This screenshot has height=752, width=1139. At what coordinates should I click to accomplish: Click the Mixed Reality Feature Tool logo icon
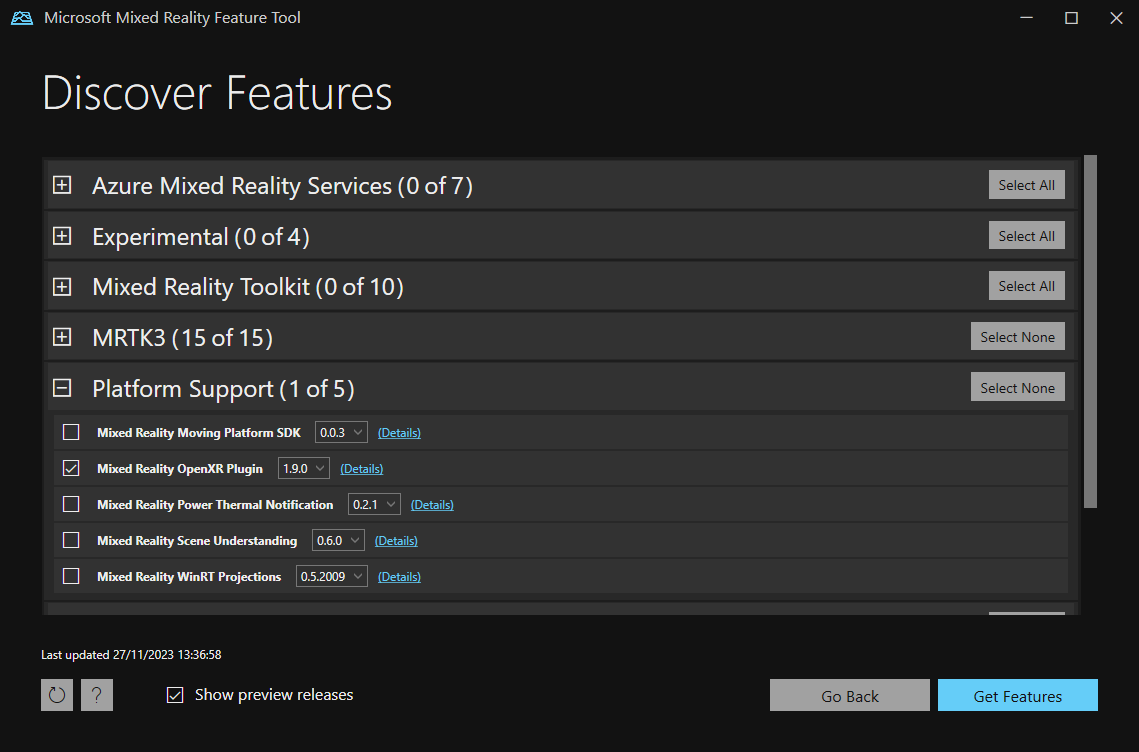(21, 17)
